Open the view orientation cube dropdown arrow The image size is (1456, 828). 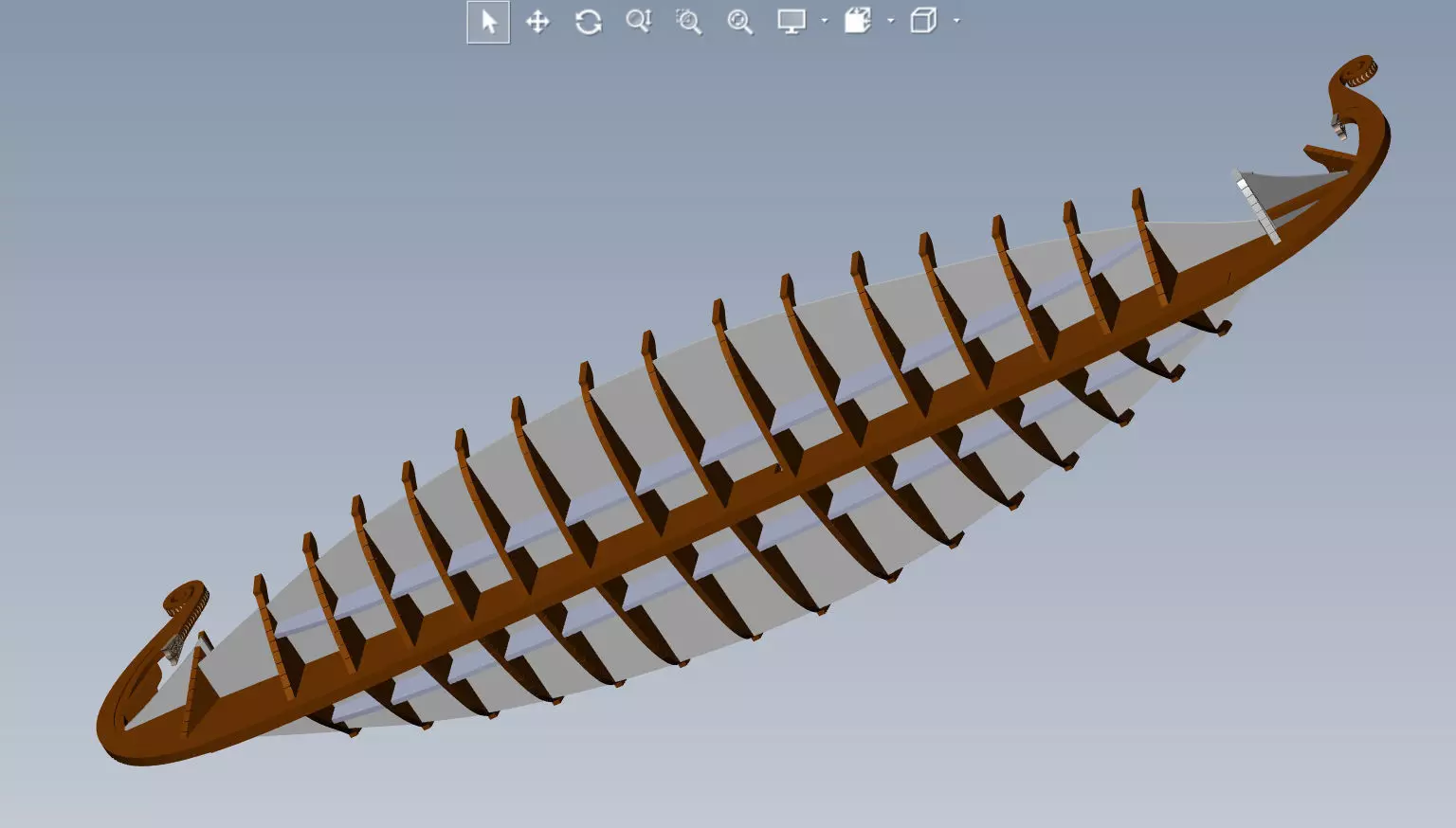[956, 21]
